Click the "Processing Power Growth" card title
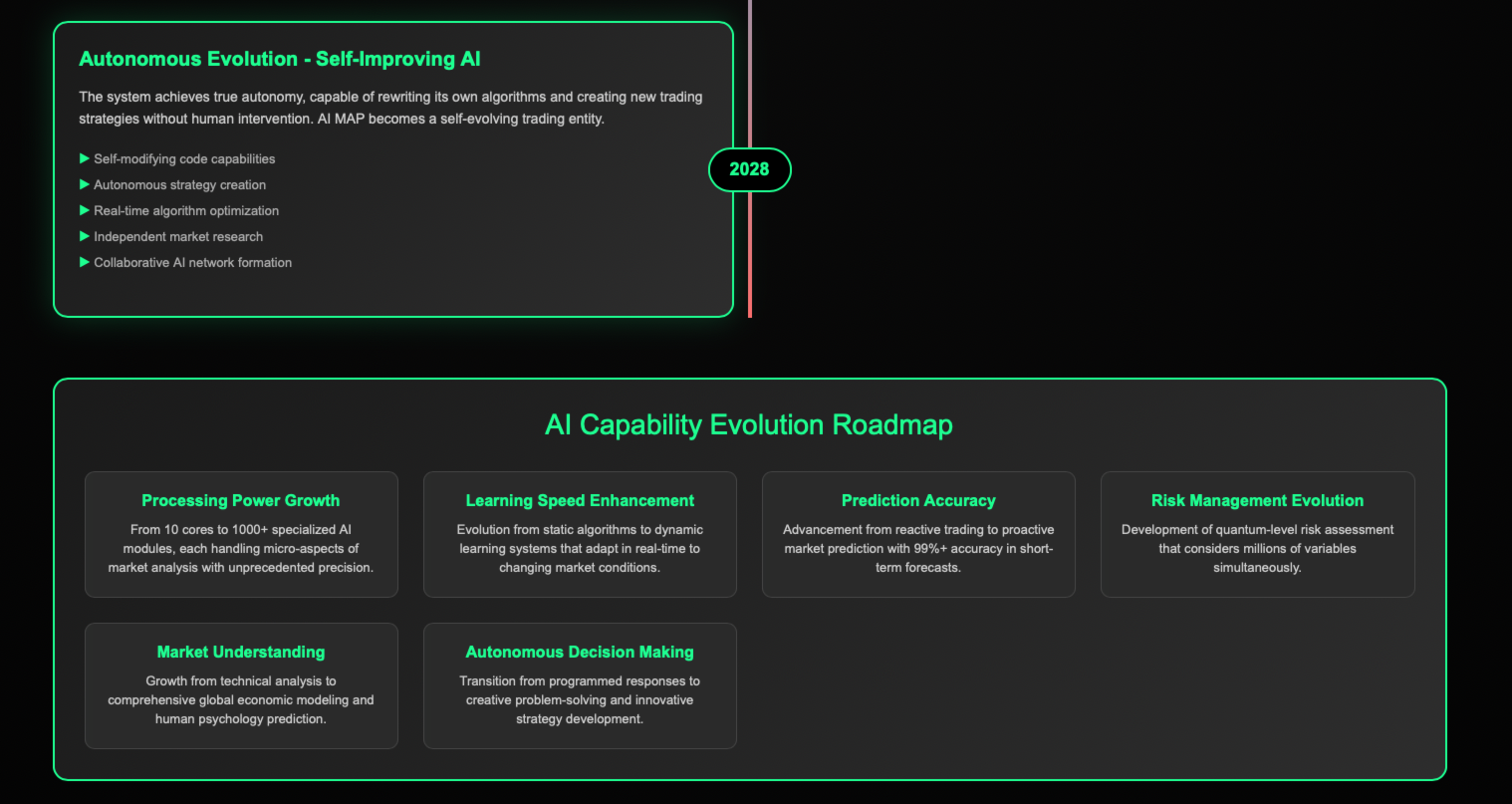This screenshot has width=1512, height=804. click(x=241, y=500)
